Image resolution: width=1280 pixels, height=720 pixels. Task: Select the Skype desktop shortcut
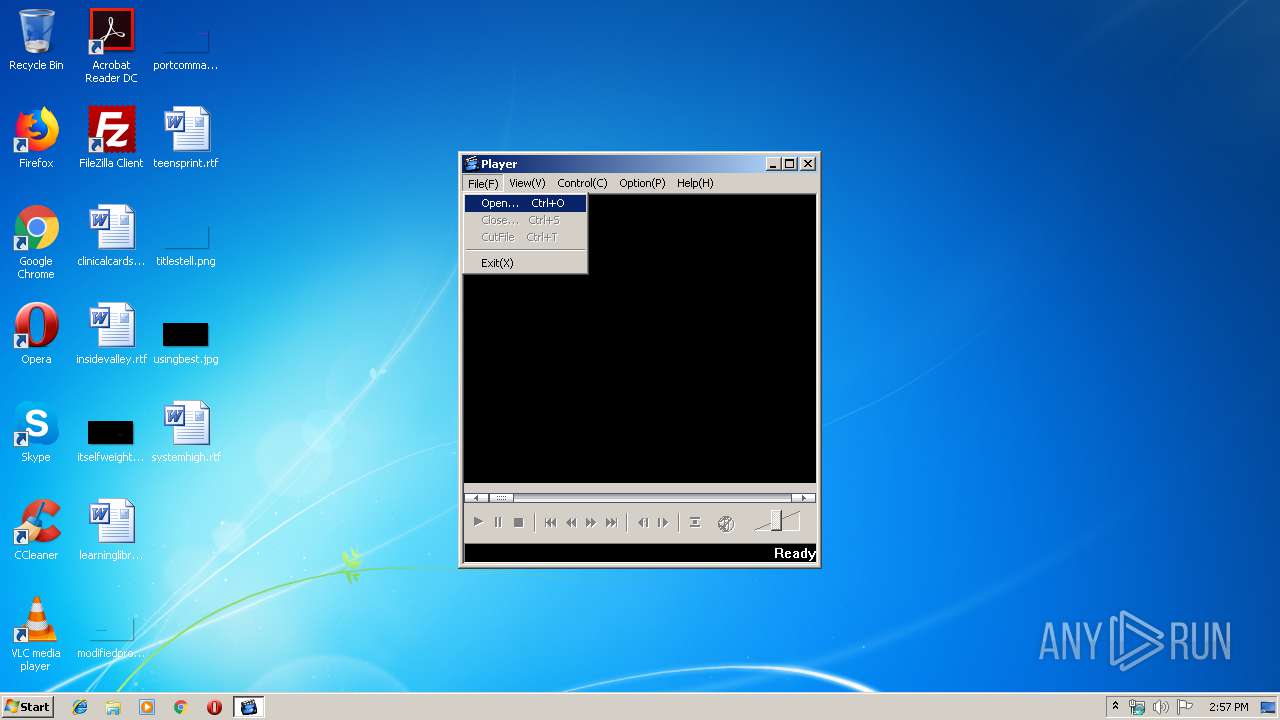(x=36, y=432)
